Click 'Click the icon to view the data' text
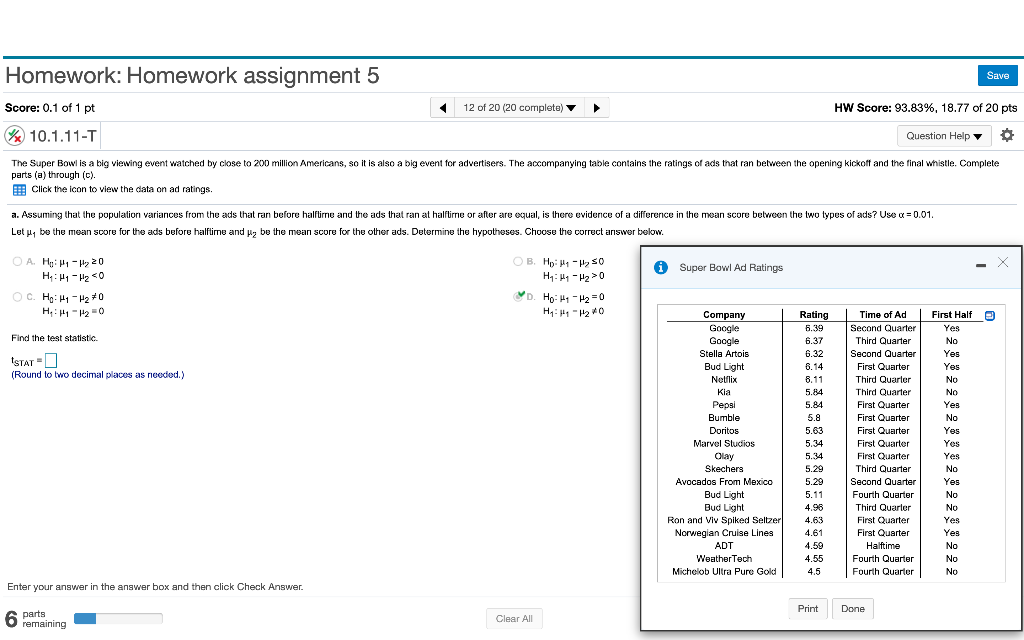The width and height of the screenshot is (1024, 640). pyautogui.click(x=121, y=189)
